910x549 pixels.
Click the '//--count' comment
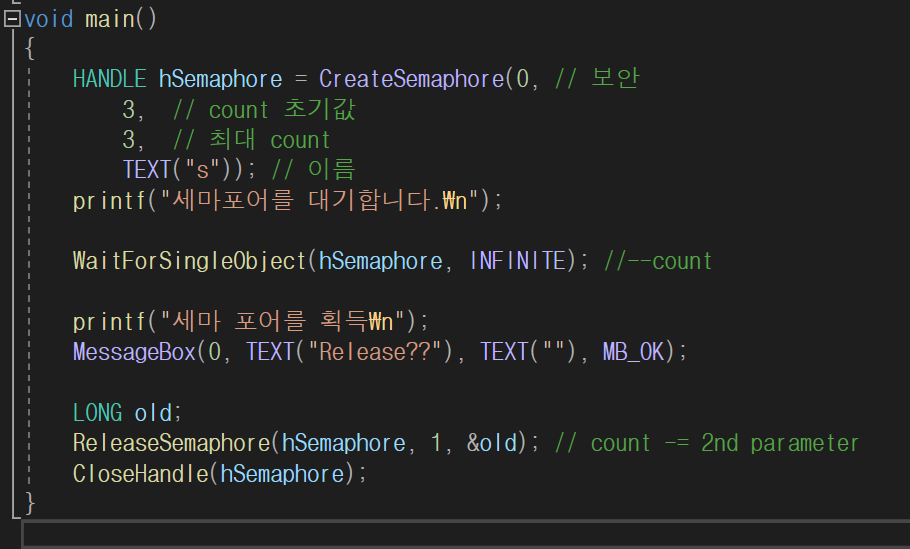pos(658,261)
